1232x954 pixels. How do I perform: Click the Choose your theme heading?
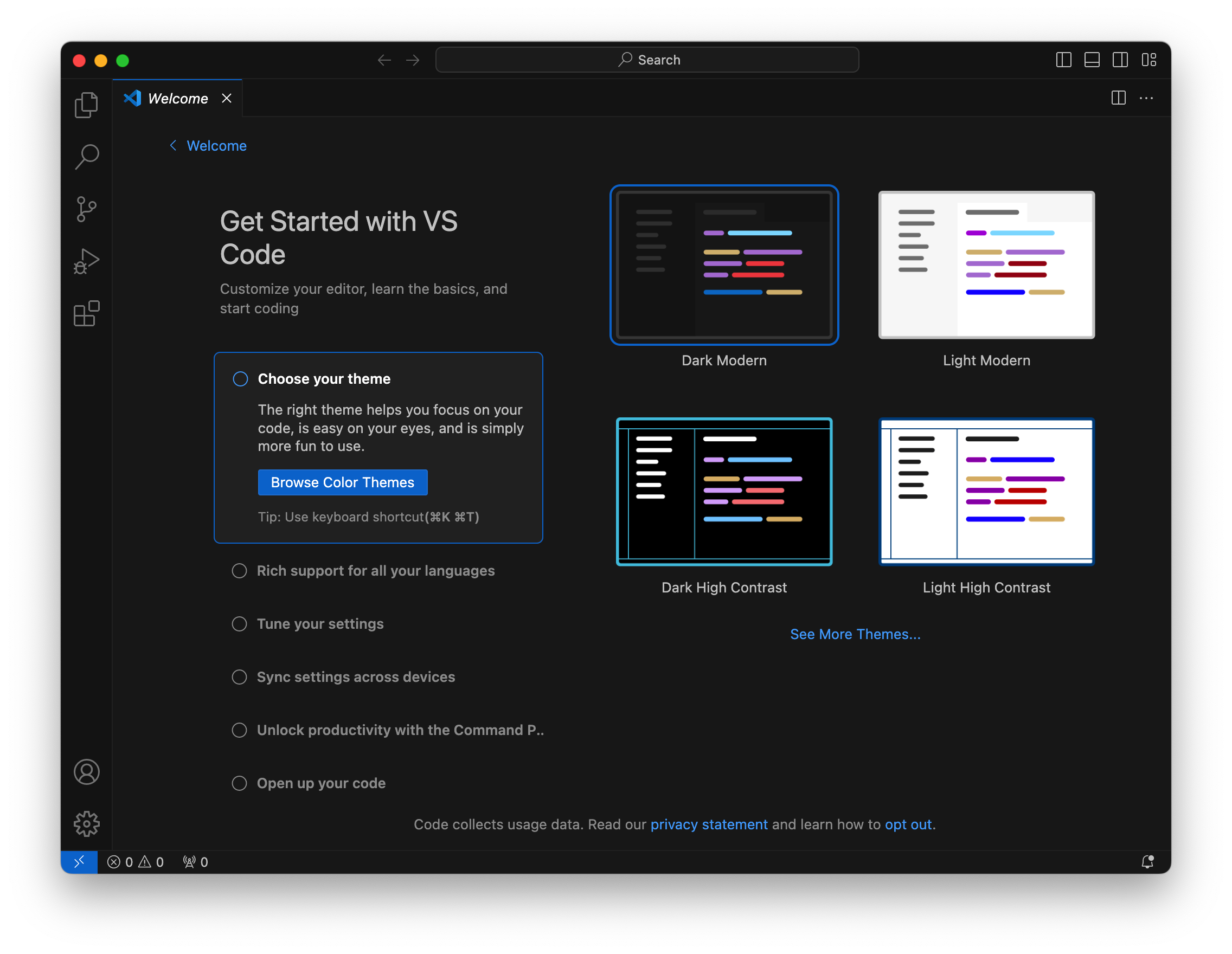324,379
